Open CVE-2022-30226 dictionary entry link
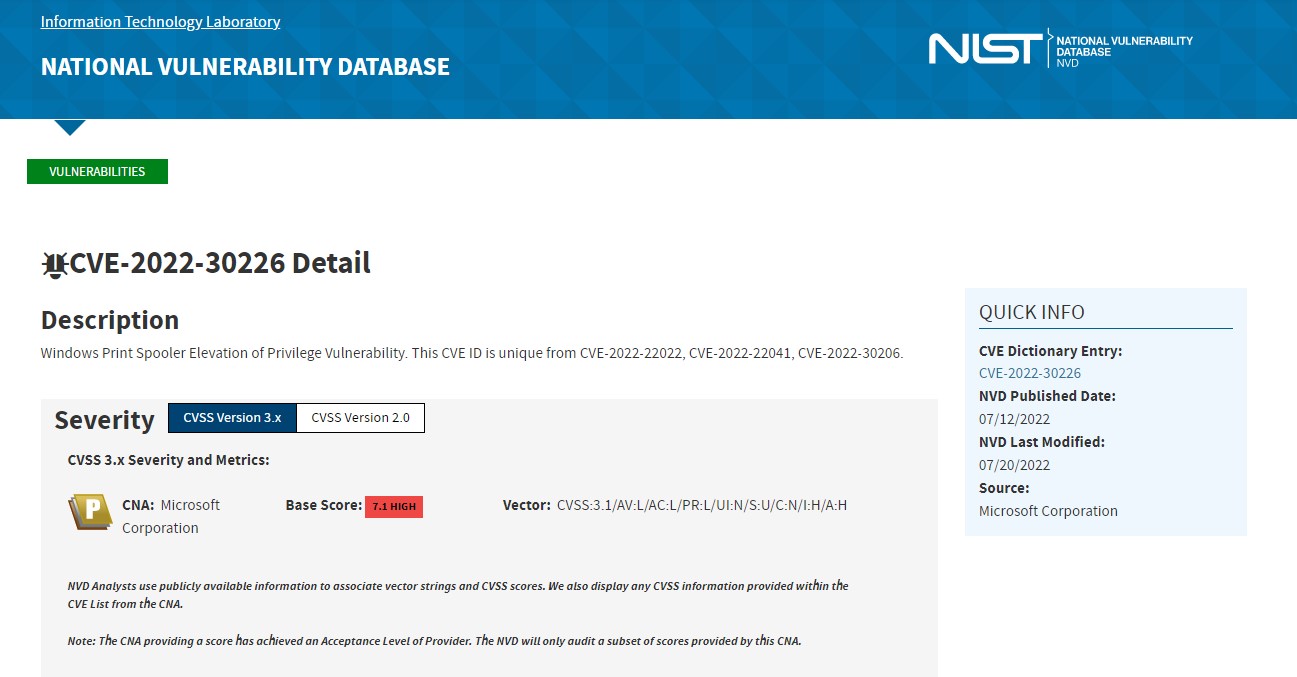This screenshot has width=1297, height=677. click(1030, 373)
